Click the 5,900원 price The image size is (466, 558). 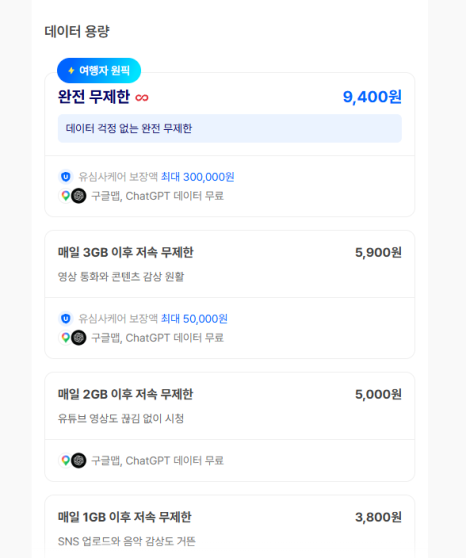378,252
